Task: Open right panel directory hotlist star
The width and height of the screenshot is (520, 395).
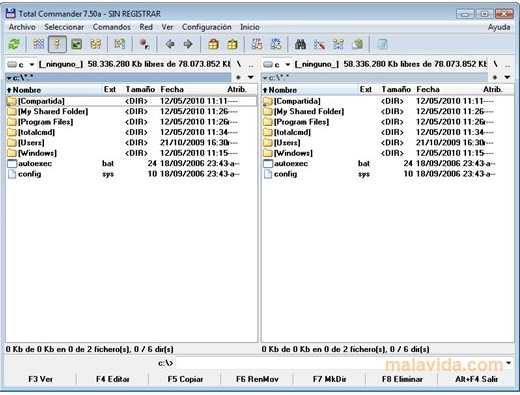Action: click(x=495, y=77)
